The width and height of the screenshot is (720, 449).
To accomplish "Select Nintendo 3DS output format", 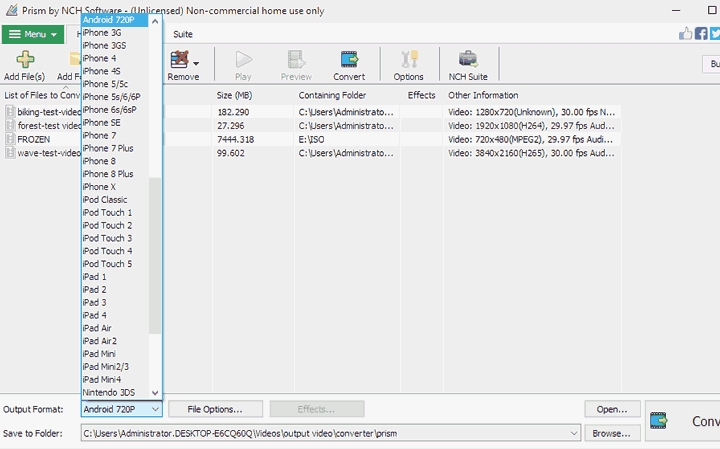I will (x=115, y=393).
